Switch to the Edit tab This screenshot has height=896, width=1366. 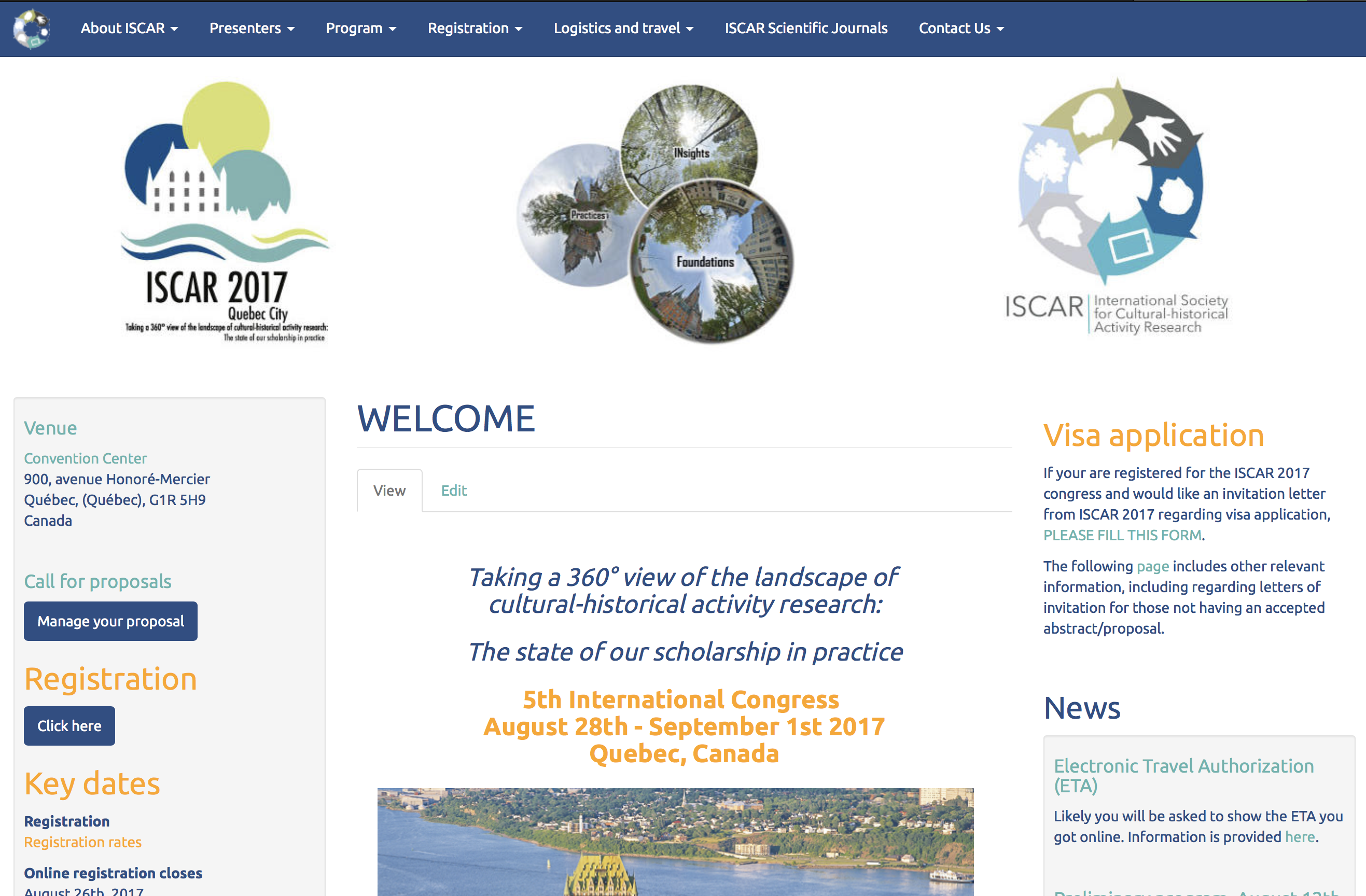pos(453,491)
